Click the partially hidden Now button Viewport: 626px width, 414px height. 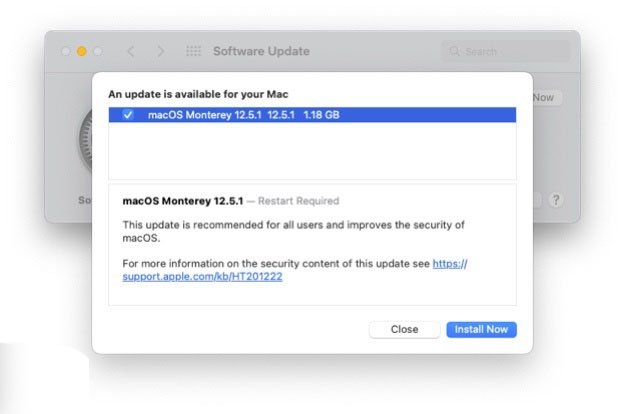[543, 98]
